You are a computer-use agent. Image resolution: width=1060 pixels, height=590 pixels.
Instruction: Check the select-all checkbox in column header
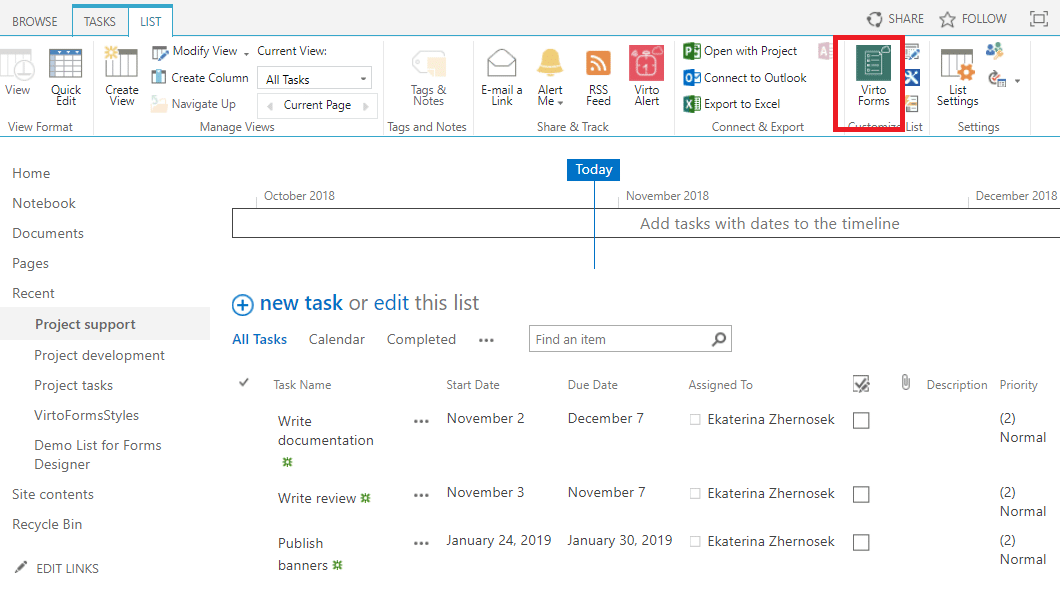(861, 383)
